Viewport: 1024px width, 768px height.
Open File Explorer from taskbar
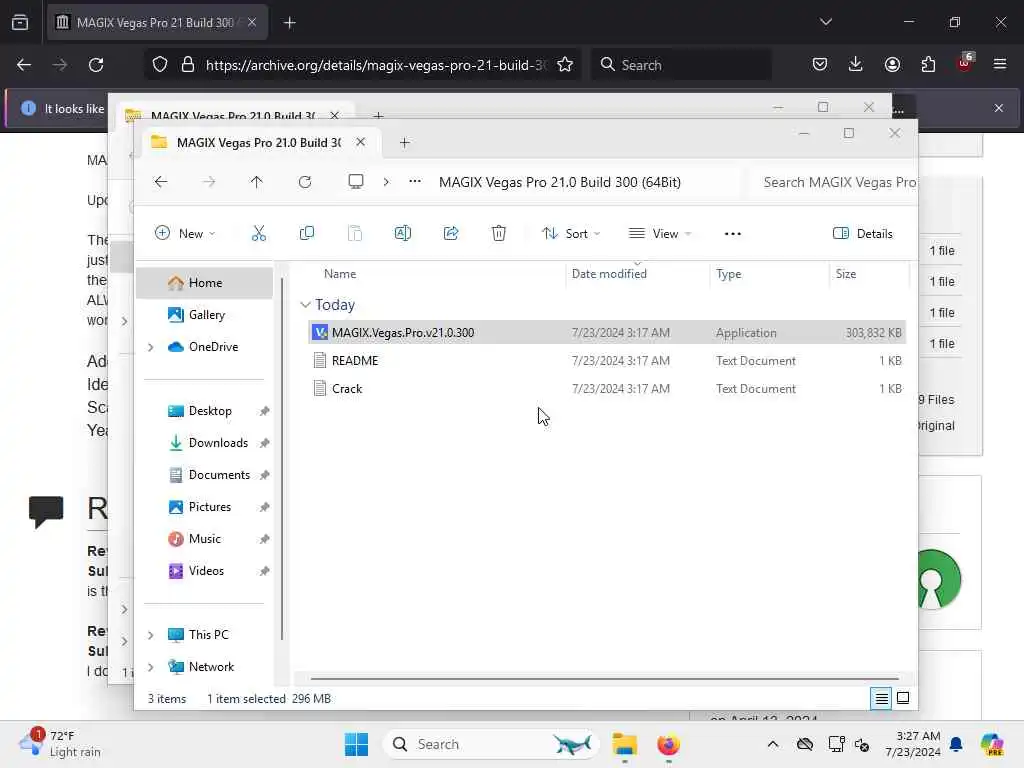point(624,744)
